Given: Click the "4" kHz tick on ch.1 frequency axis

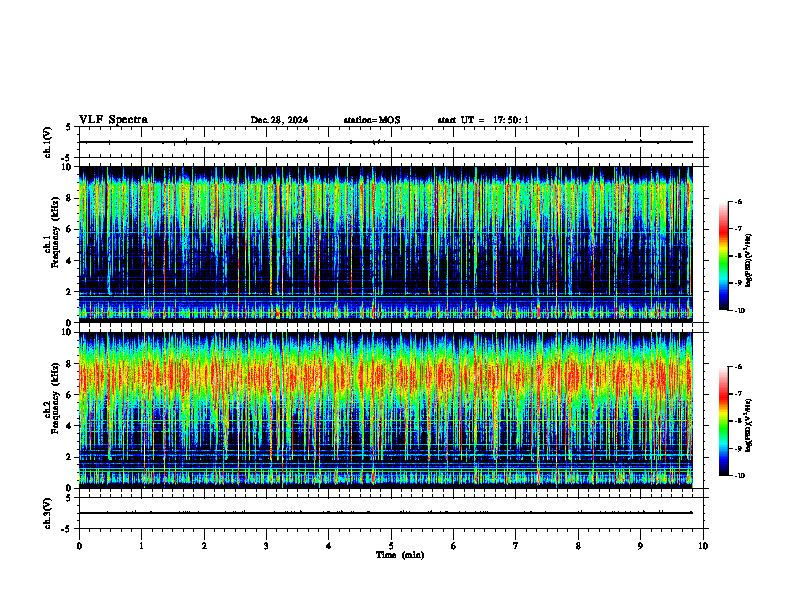Looking at the screenshot, I should click(70, 261).
